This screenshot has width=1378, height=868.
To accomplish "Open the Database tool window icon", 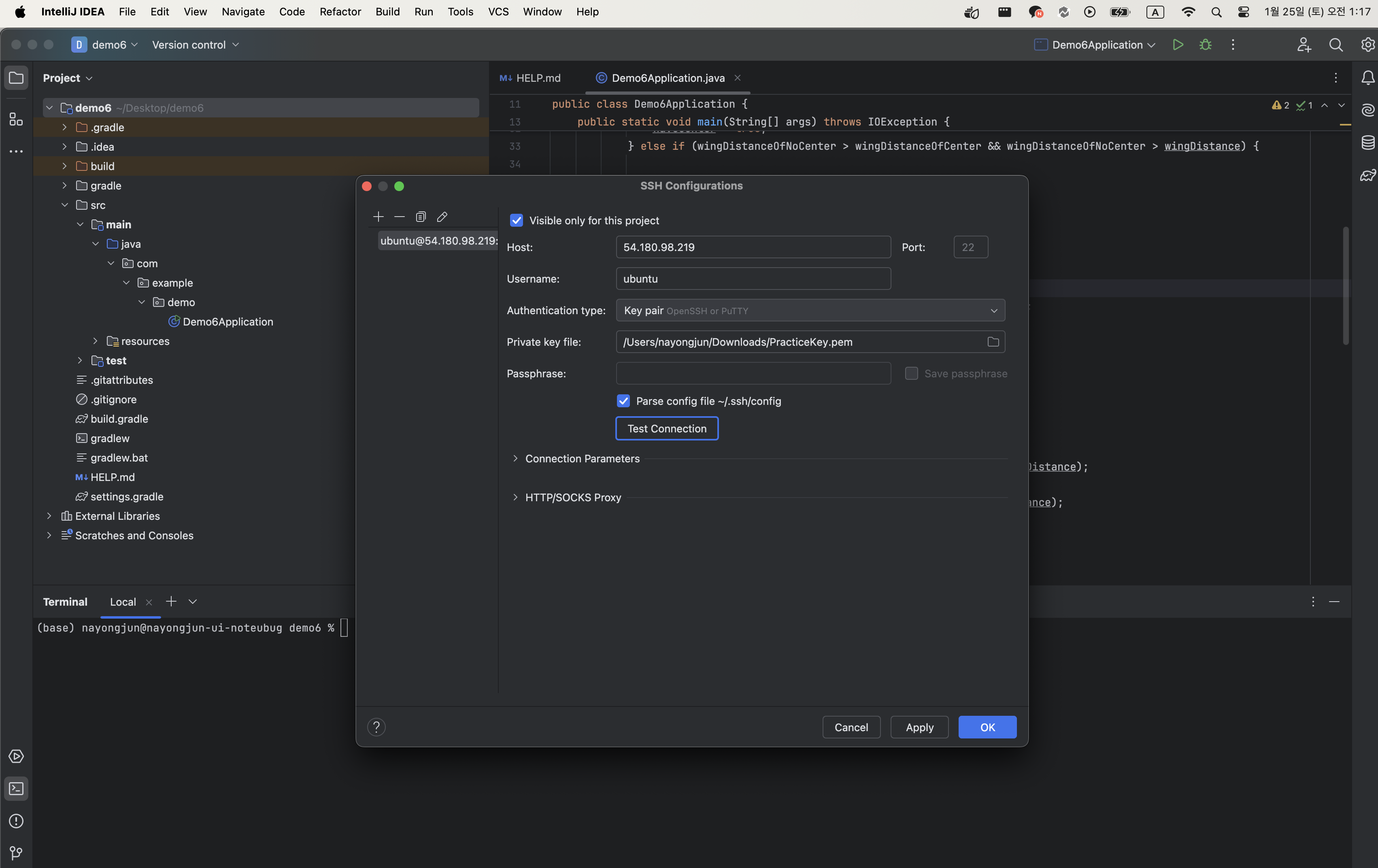I will click(1367, 143).
